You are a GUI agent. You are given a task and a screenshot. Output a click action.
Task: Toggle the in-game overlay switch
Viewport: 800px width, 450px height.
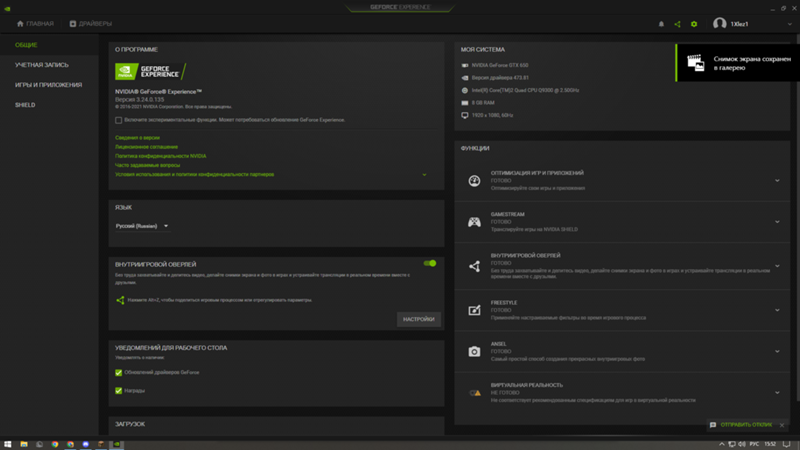tap(430, 263)
